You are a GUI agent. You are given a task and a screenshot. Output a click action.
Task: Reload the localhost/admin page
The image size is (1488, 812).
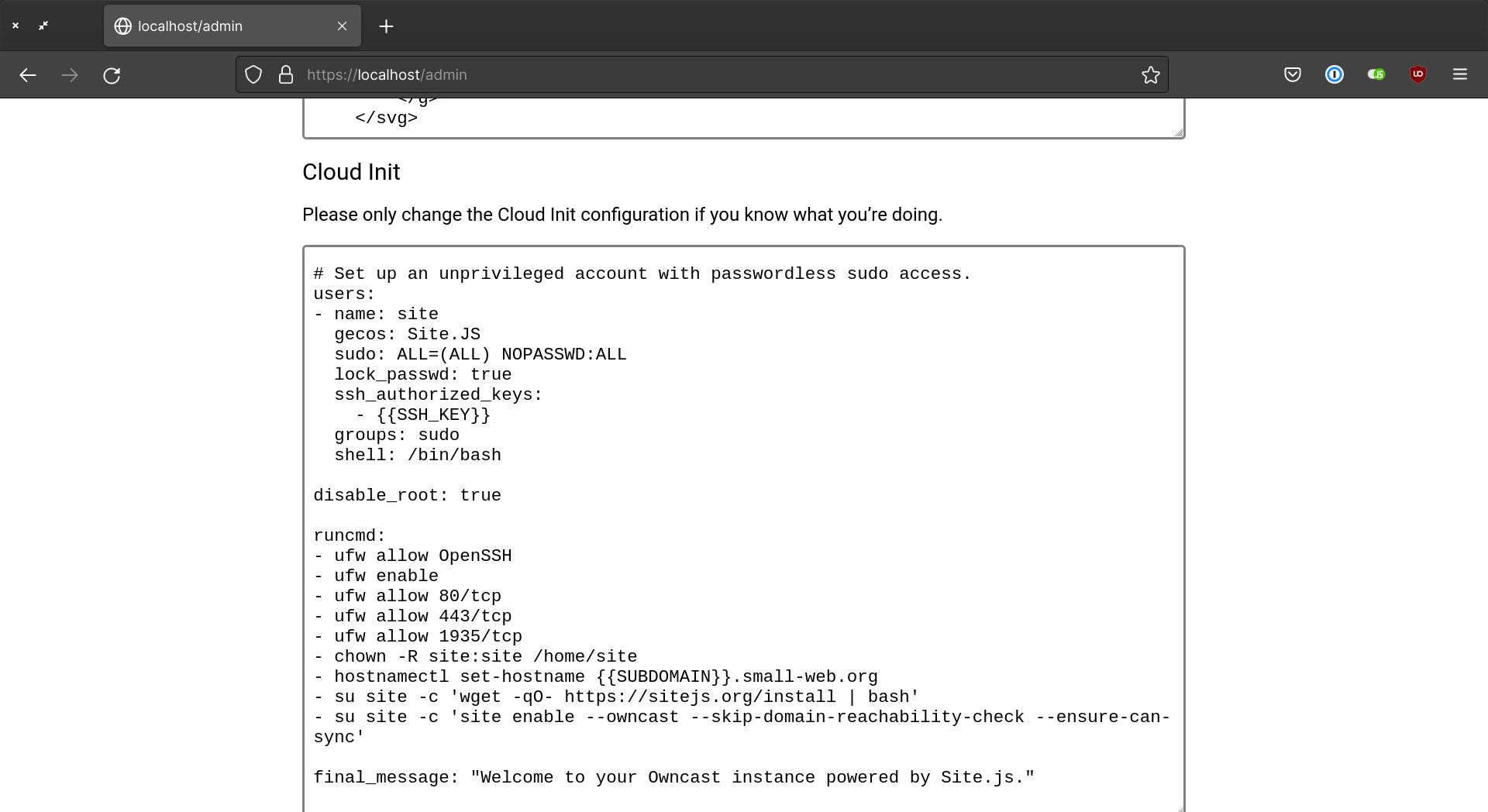point(112,75)
